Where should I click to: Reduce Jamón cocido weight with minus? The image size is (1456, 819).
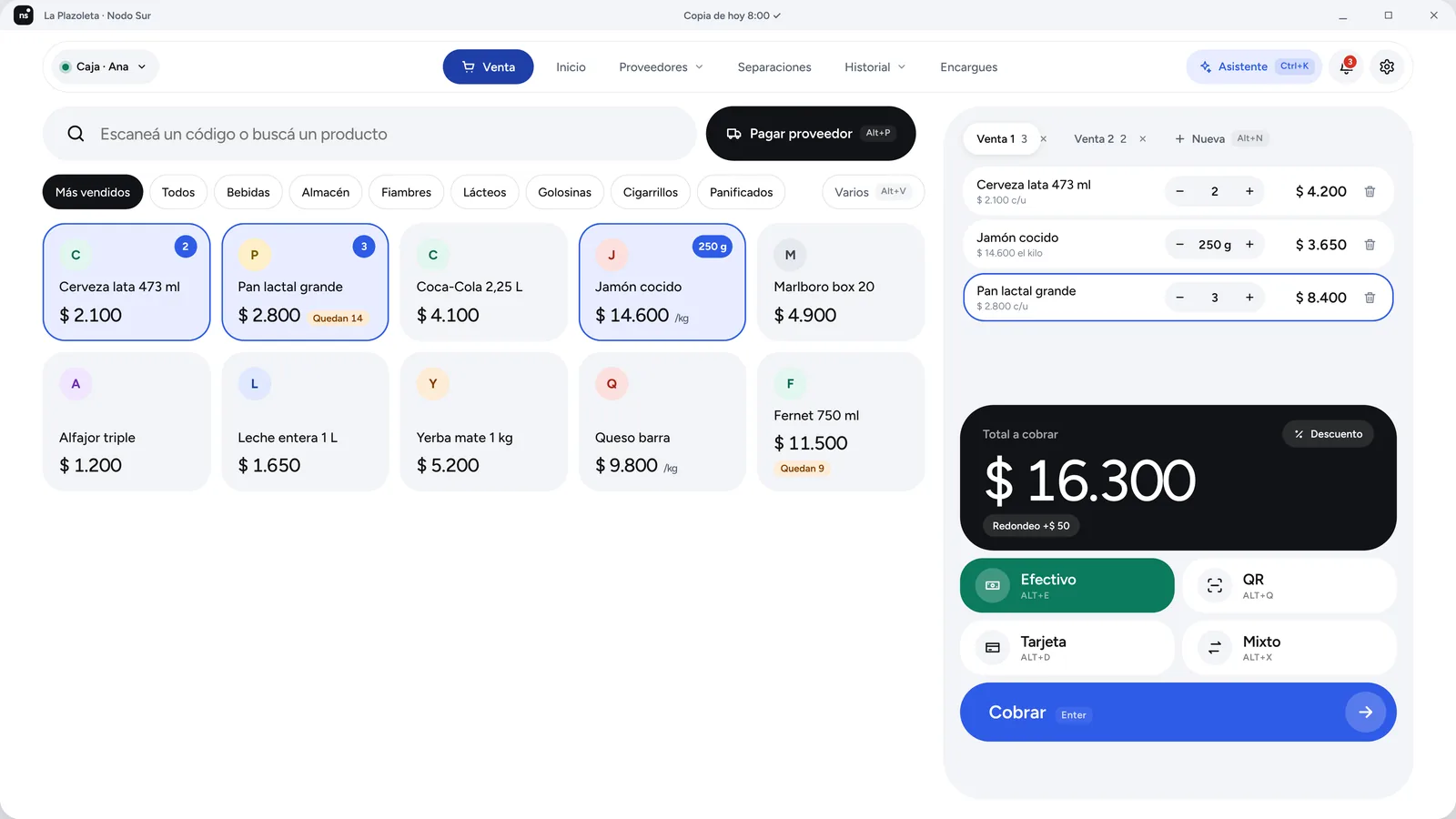[x=1179, y=245]
